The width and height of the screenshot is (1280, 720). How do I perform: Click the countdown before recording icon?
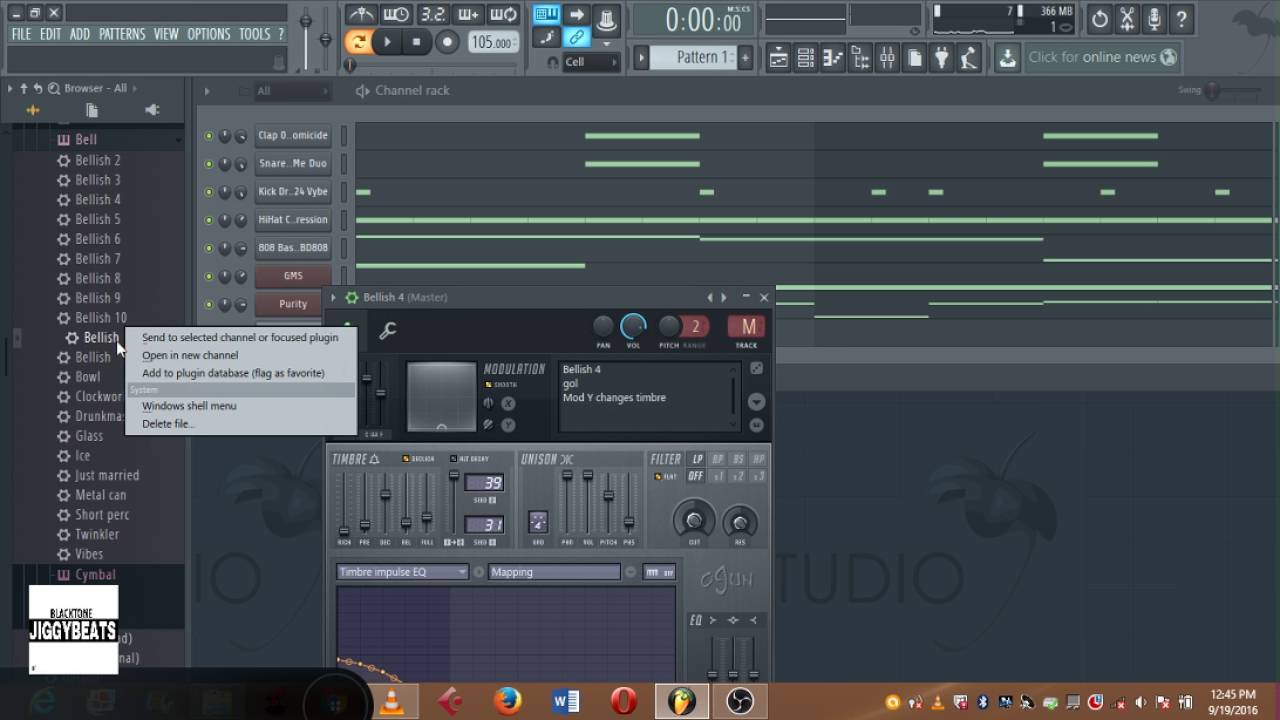[432, 14]
